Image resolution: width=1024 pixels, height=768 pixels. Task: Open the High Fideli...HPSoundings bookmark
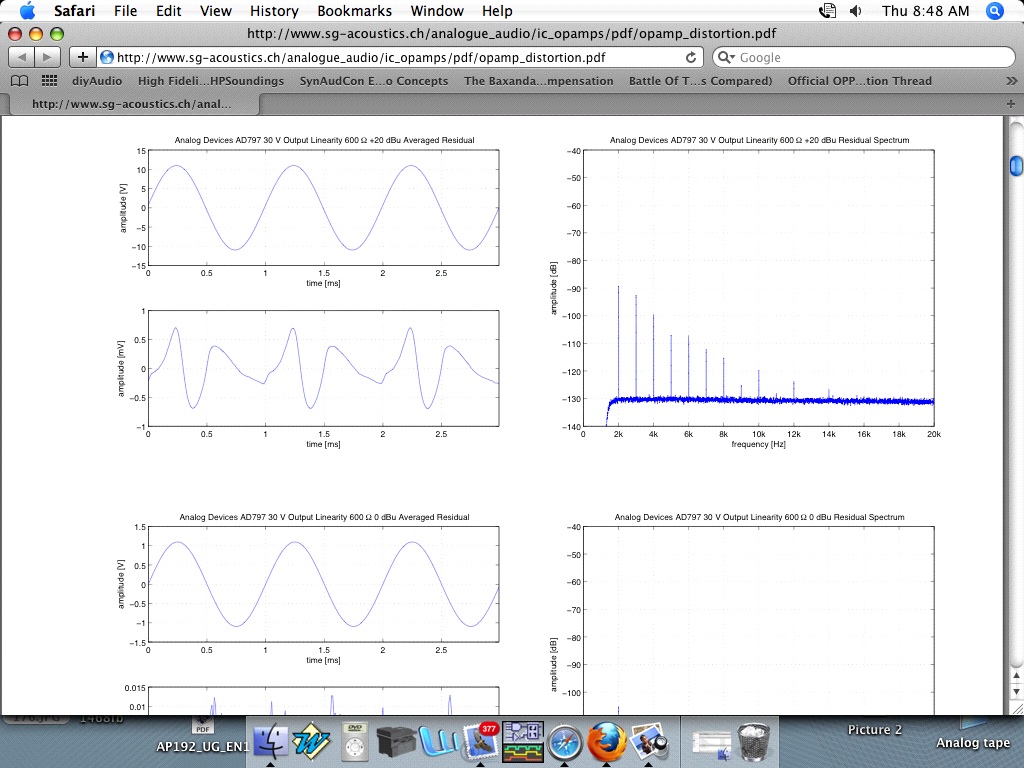tap(211, 81)
